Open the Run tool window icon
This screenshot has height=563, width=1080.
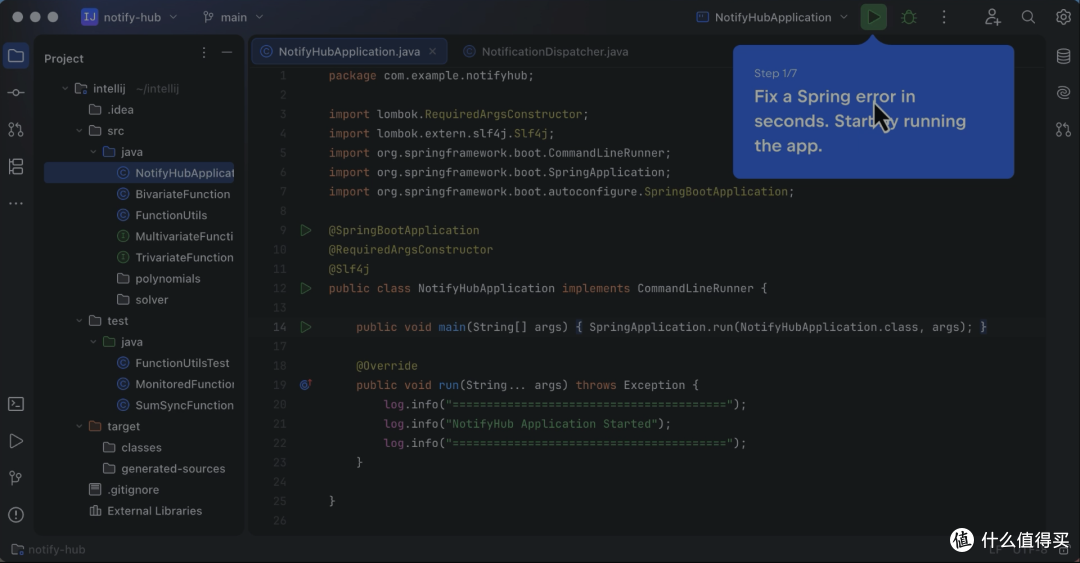pyautogui.click(x=16, y=441)
